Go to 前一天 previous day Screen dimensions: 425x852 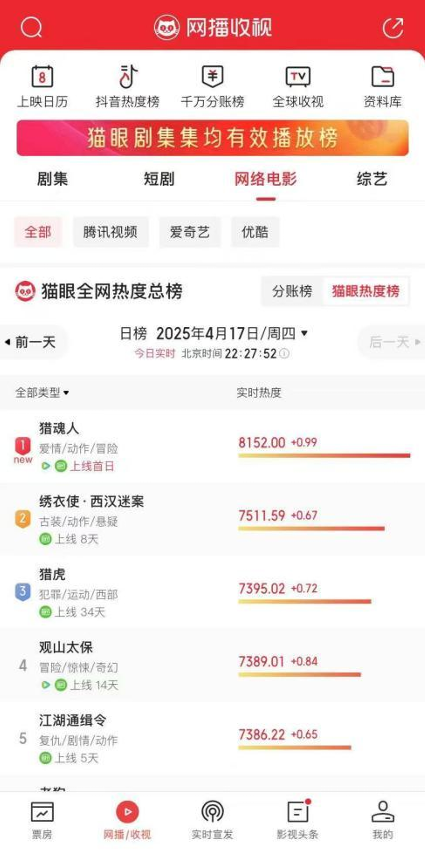tap(31, 342)
